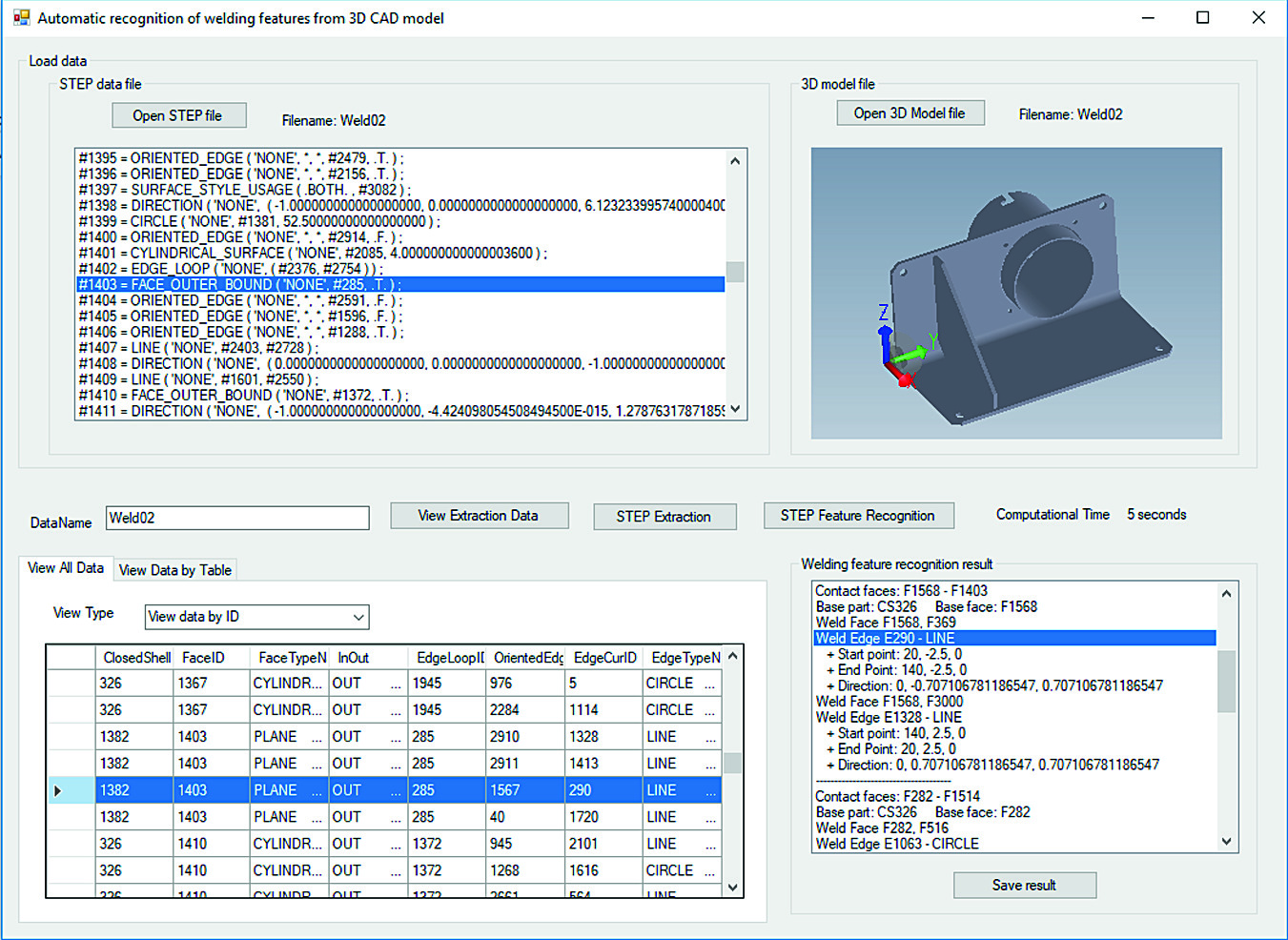Click the app icon in the title bar
The width and height of the screenshot is (1288, 940).
[20, 18]
